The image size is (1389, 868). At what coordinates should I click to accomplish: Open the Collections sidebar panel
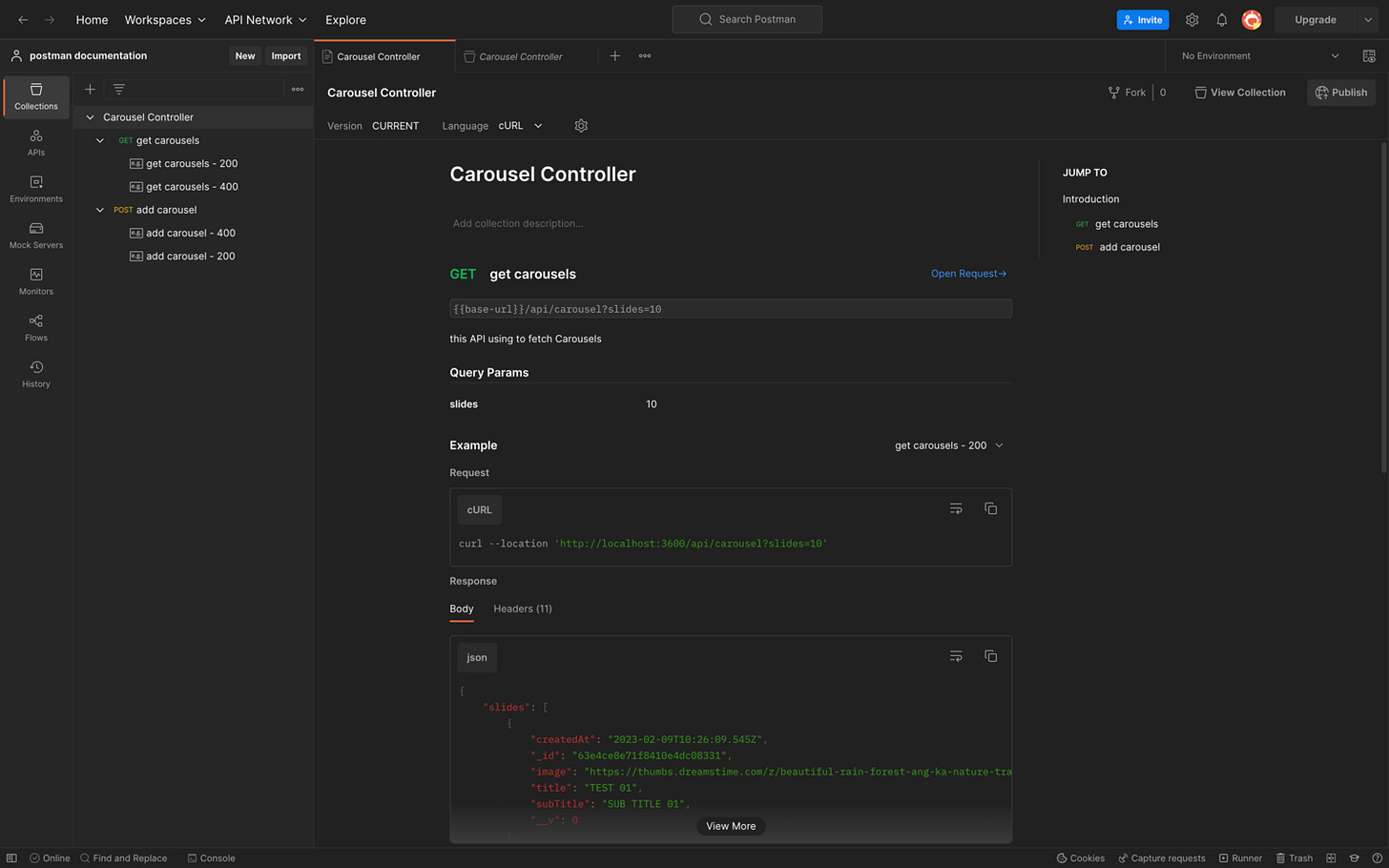(36, 96)
